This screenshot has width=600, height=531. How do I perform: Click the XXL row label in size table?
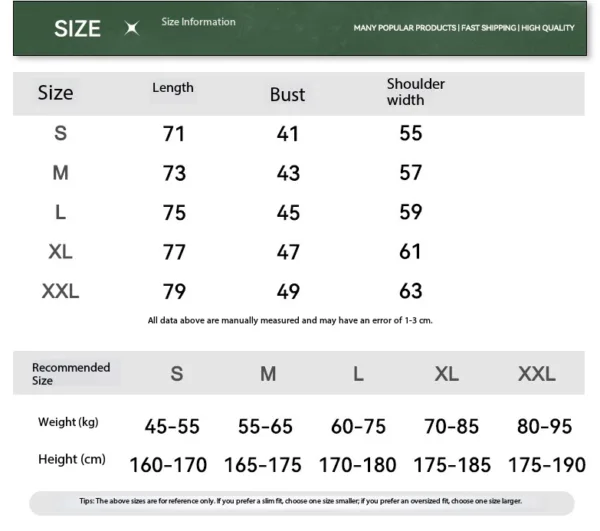[60, 292]
